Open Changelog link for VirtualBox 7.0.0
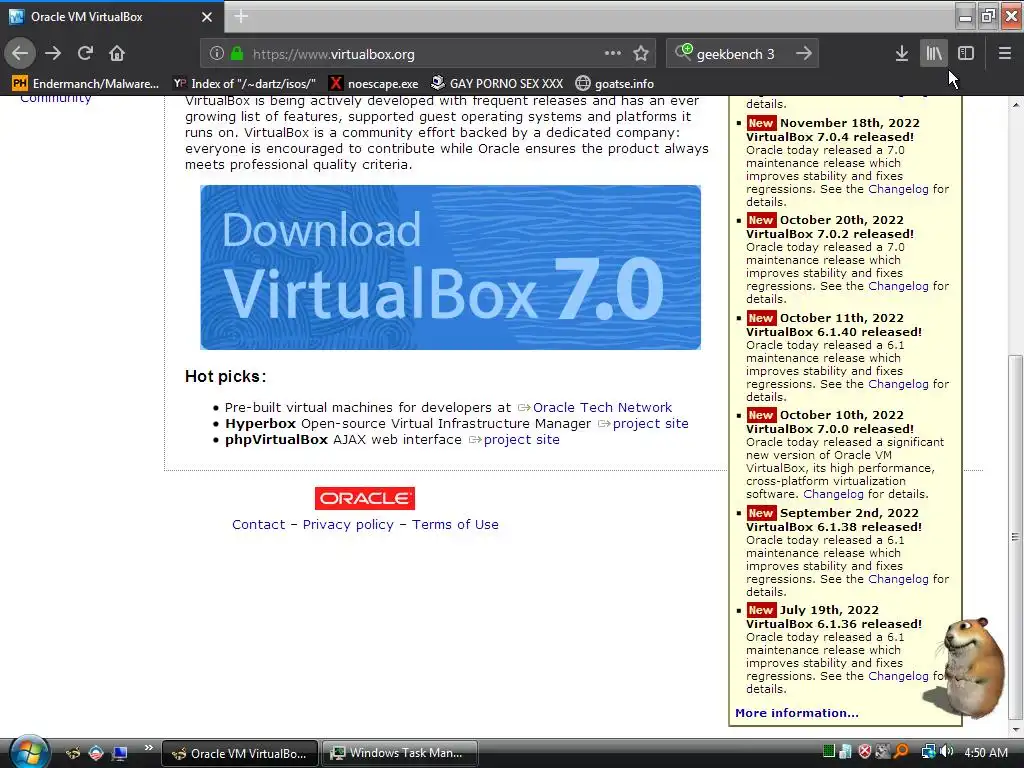1024x768 pixels. pos(833,494)
